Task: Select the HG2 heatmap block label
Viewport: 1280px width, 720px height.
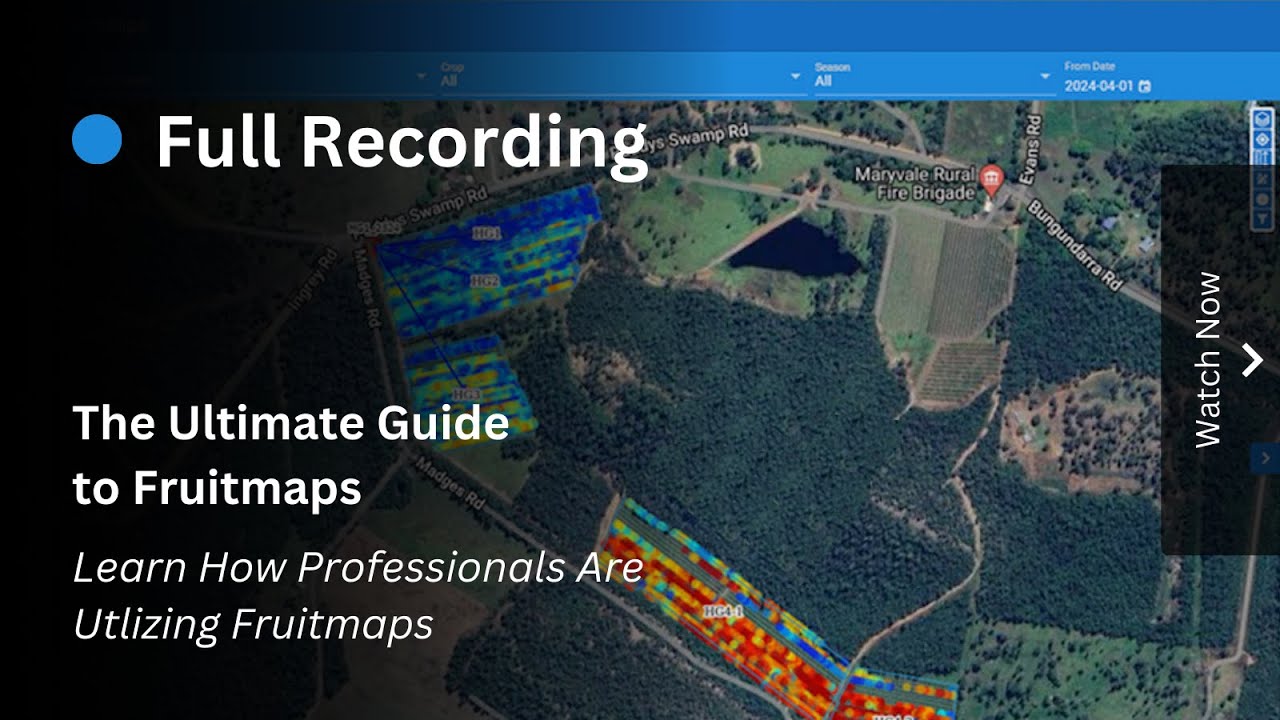Action: [x=485, y=282]
